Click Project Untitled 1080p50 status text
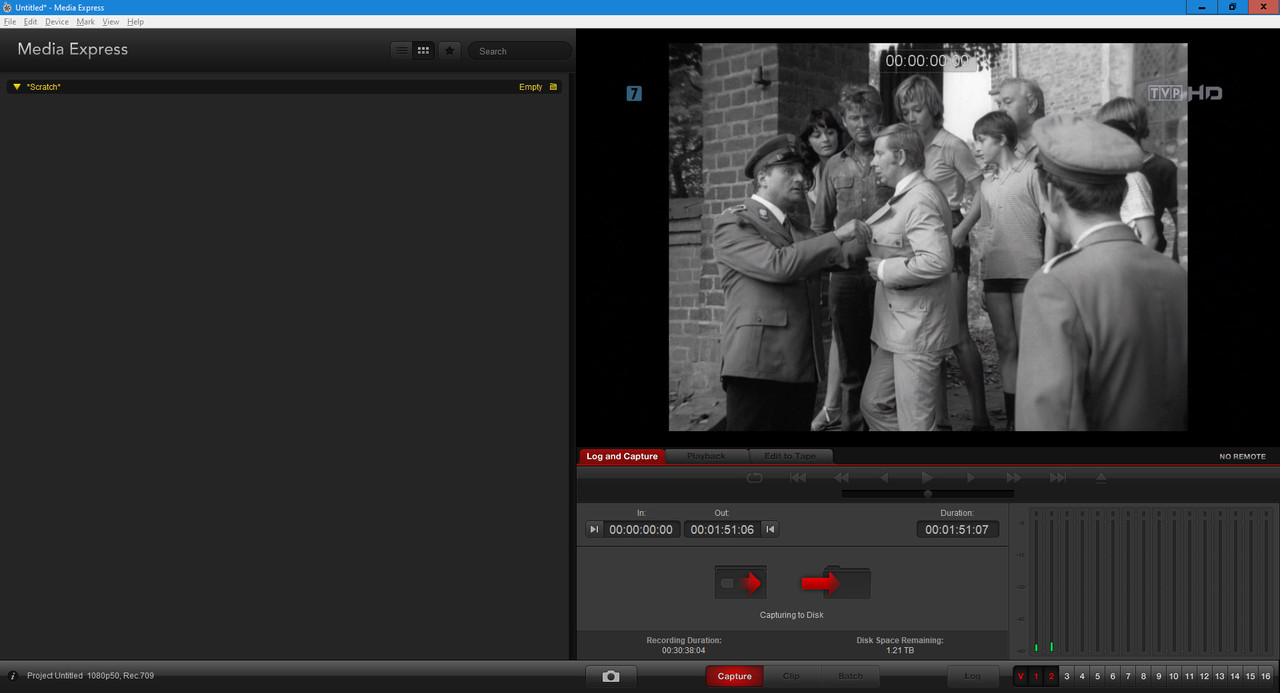The width and height of the screenshot is (1280, 693). [90, 676]
